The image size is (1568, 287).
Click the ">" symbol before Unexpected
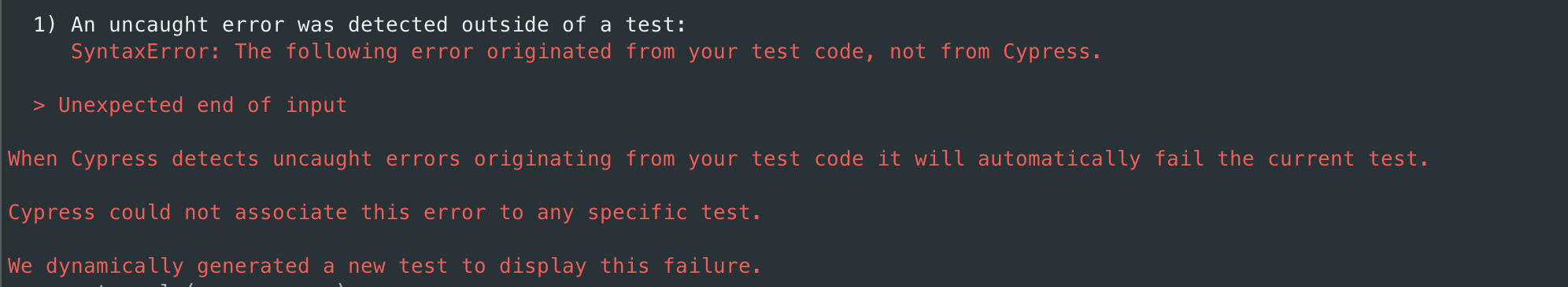coord(39,106)
